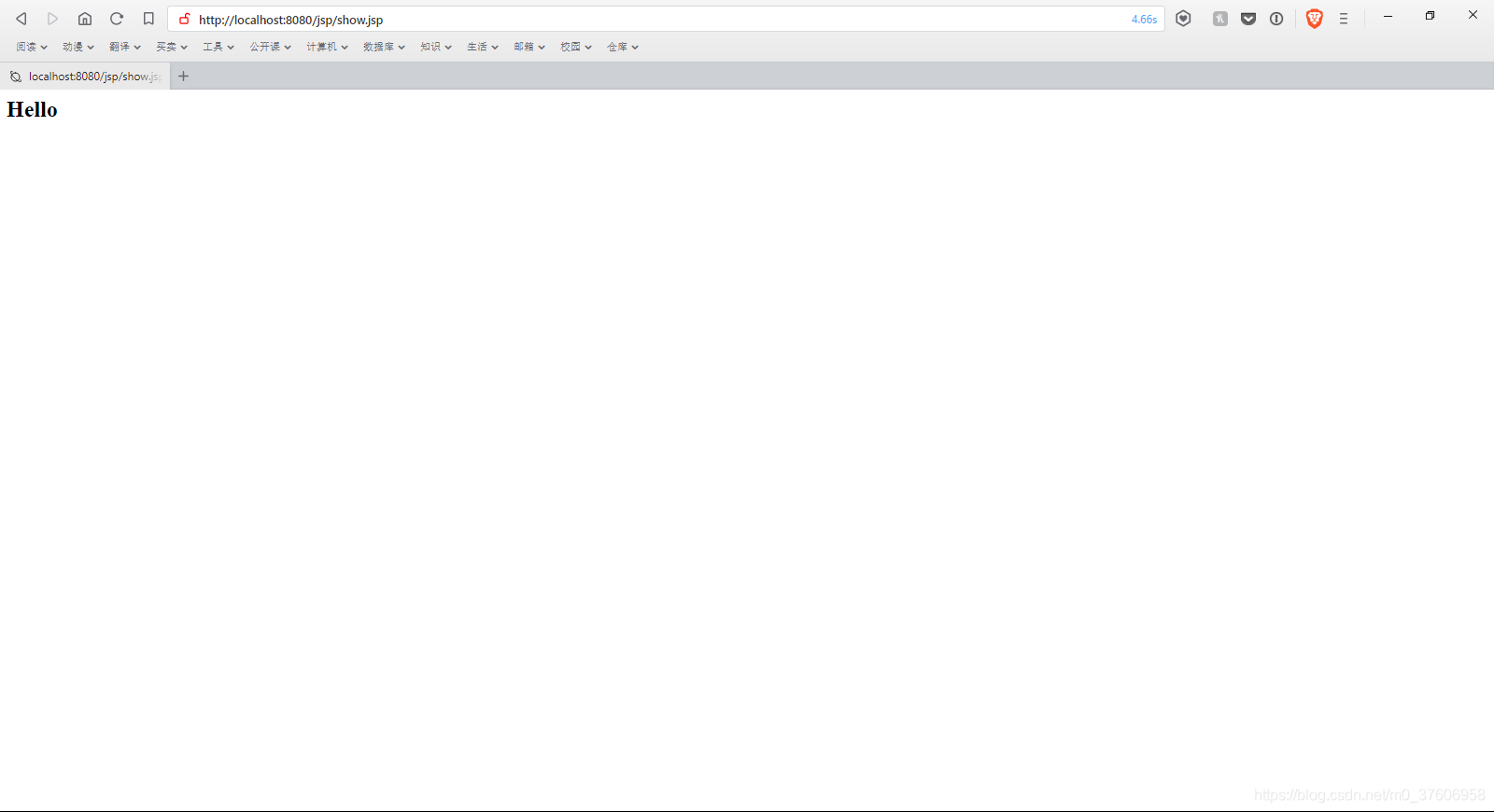Expand the 数据库 bookmark folder
1494x812 pixels.
coord(384,47)
